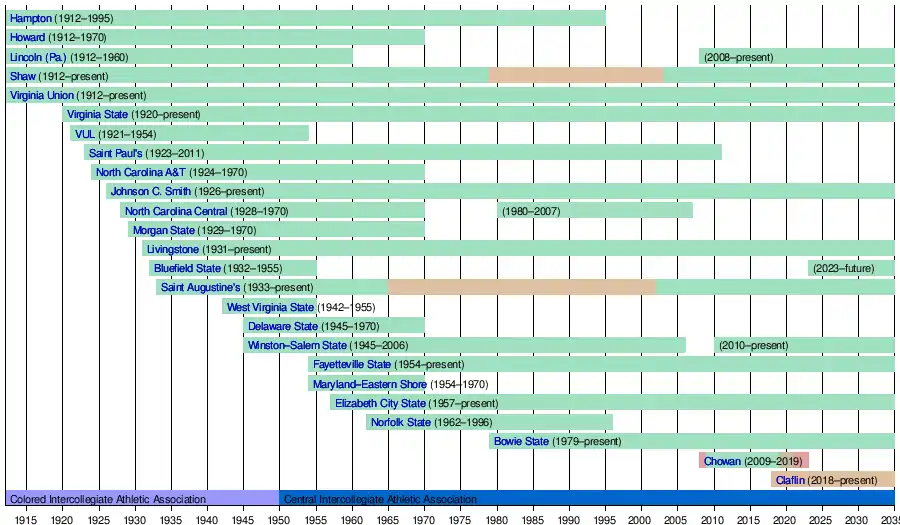
Task: Click Elizabeth City State link
Action: click(380, 403)
